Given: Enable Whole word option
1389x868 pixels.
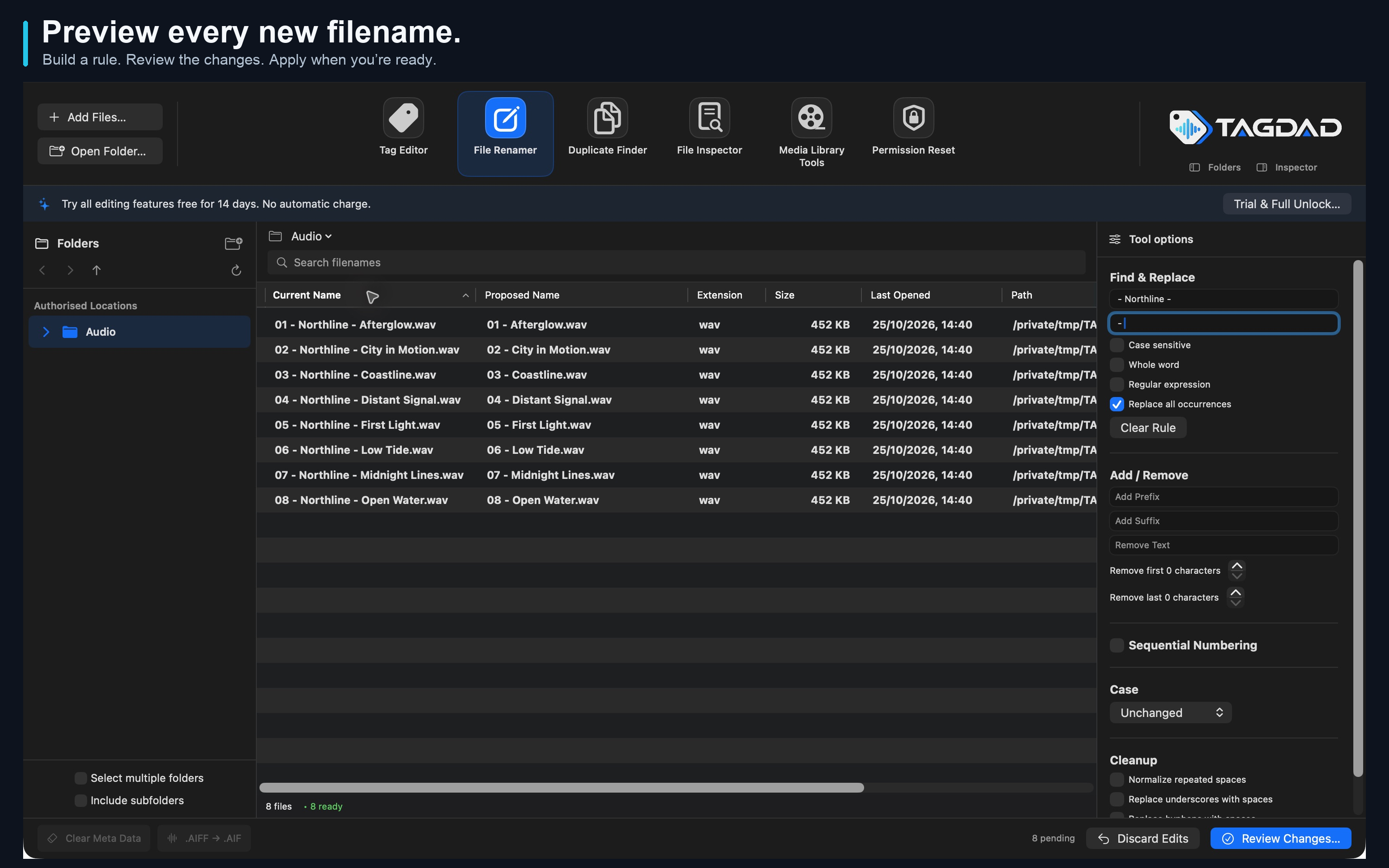Looking at the screenshot, I should click(1117, 365).
